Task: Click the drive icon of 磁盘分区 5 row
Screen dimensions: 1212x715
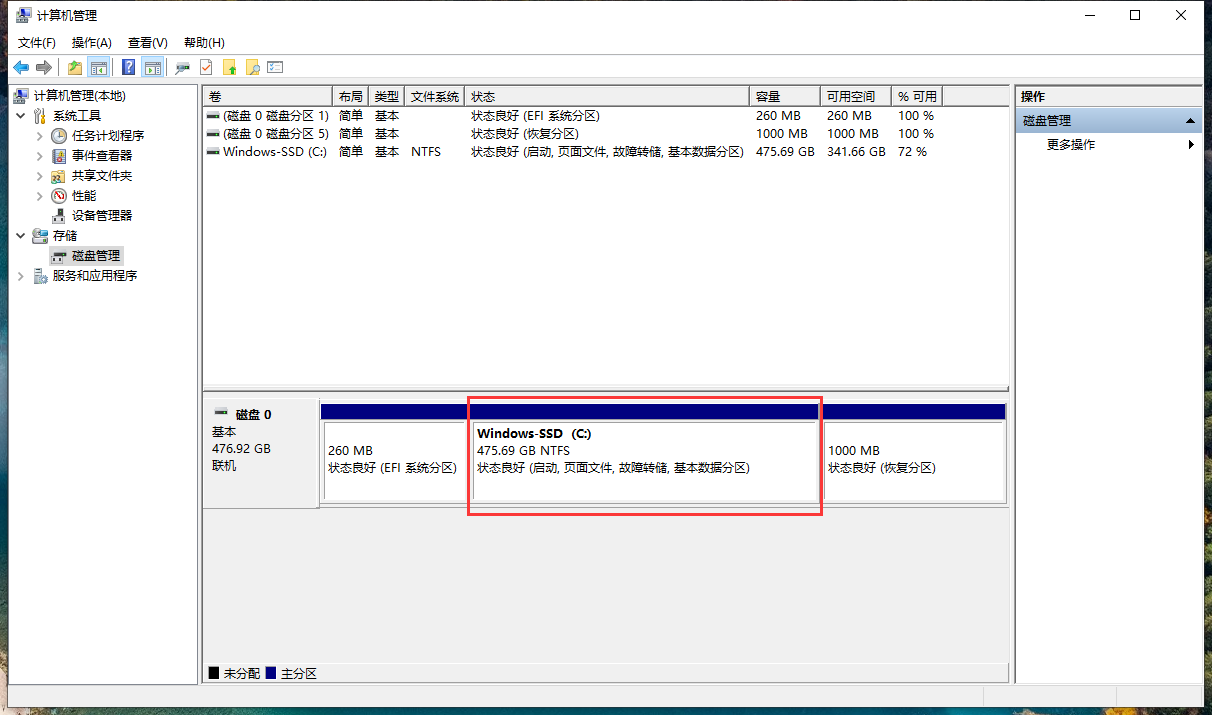Action: [x=213, y=134]
